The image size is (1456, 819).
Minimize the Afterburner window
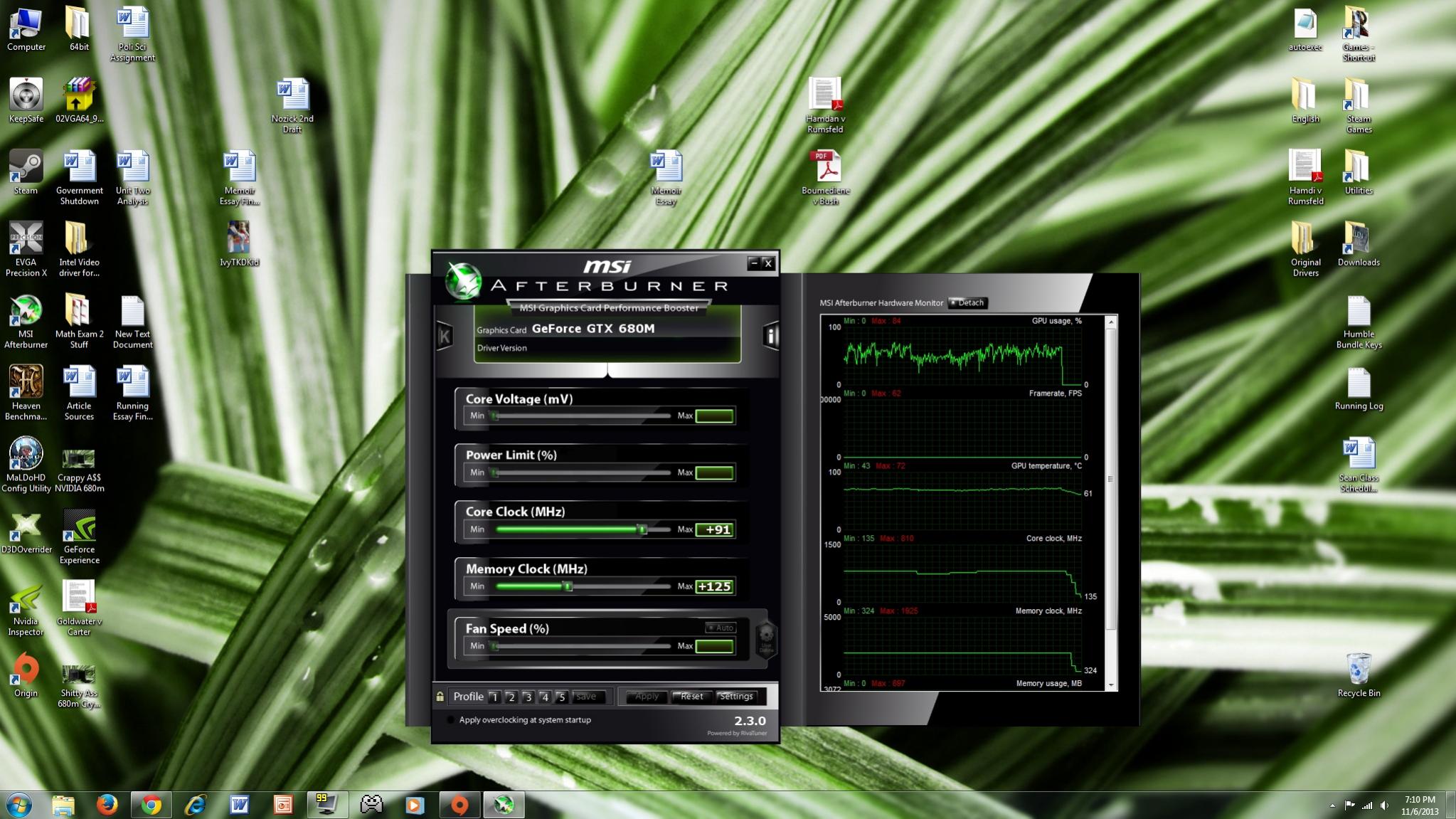754,263
